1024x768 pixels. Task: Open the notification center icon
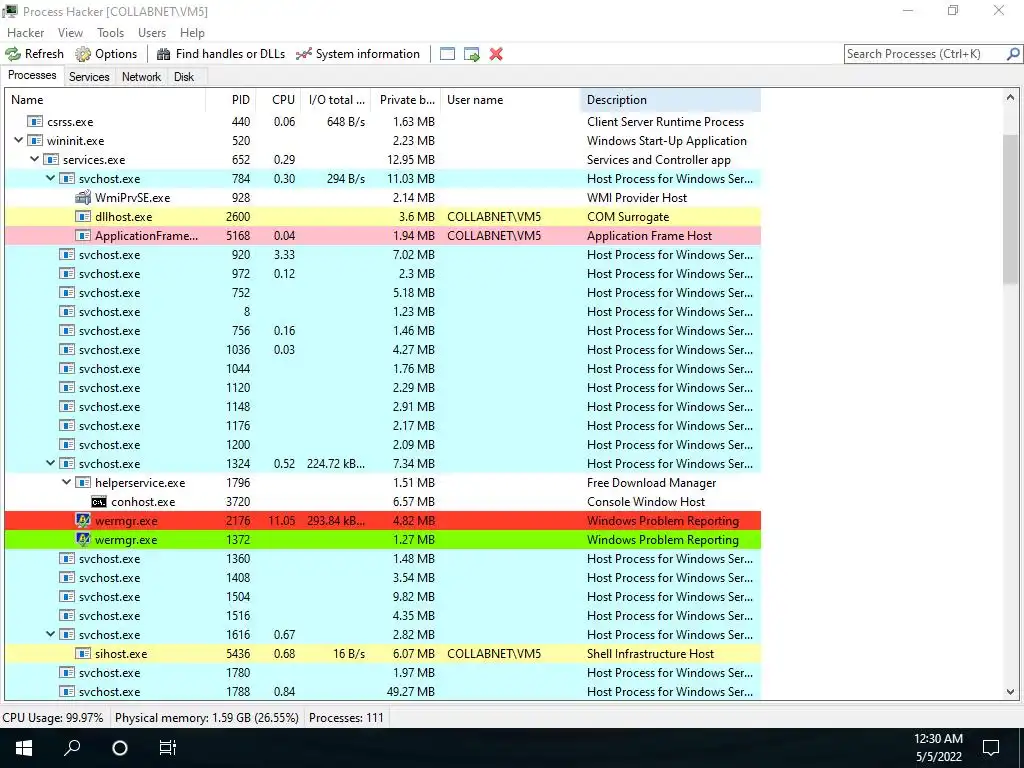(991, 748)
